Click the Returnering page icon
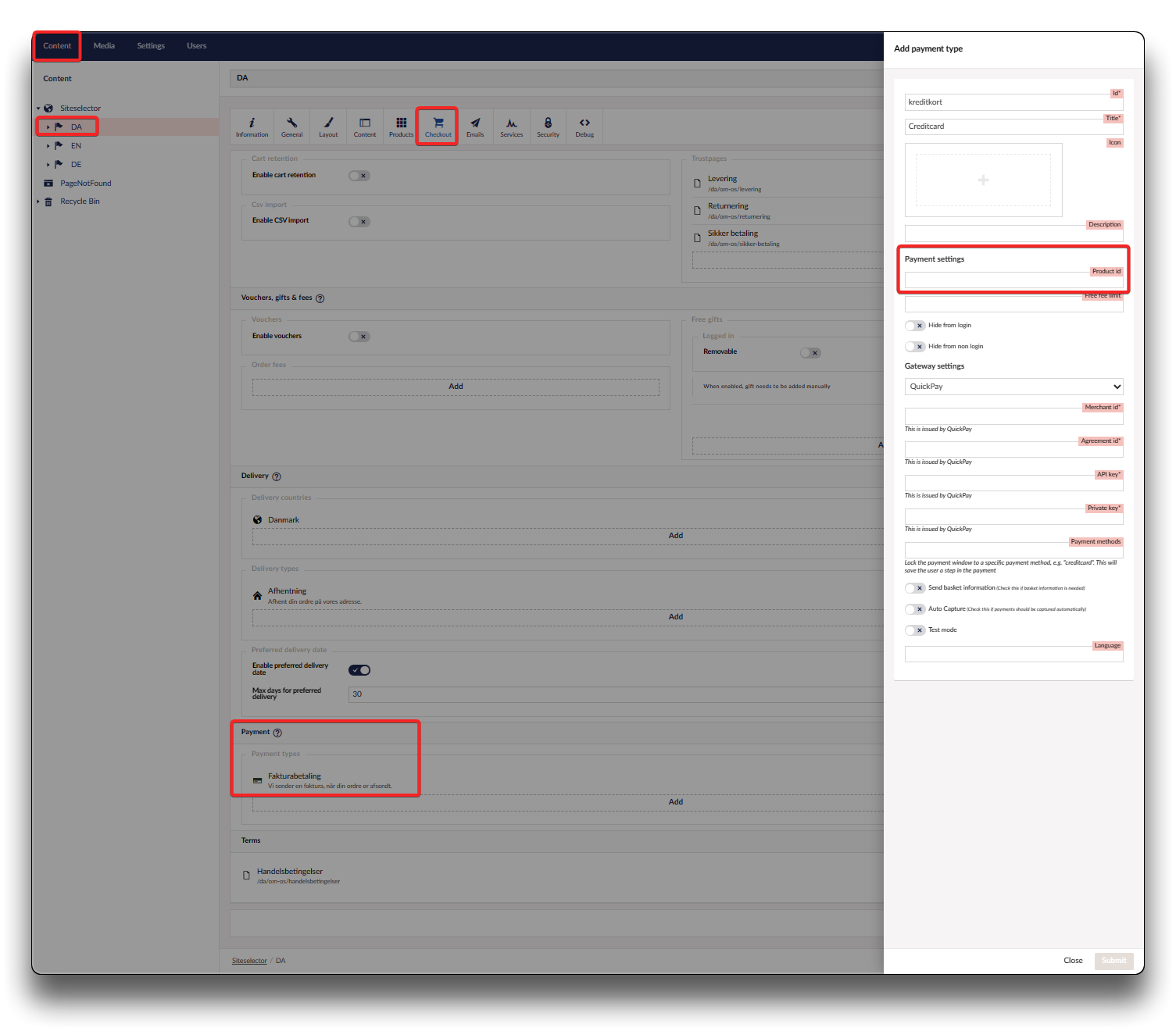The image size is (1176, 1031). [697, 211]
